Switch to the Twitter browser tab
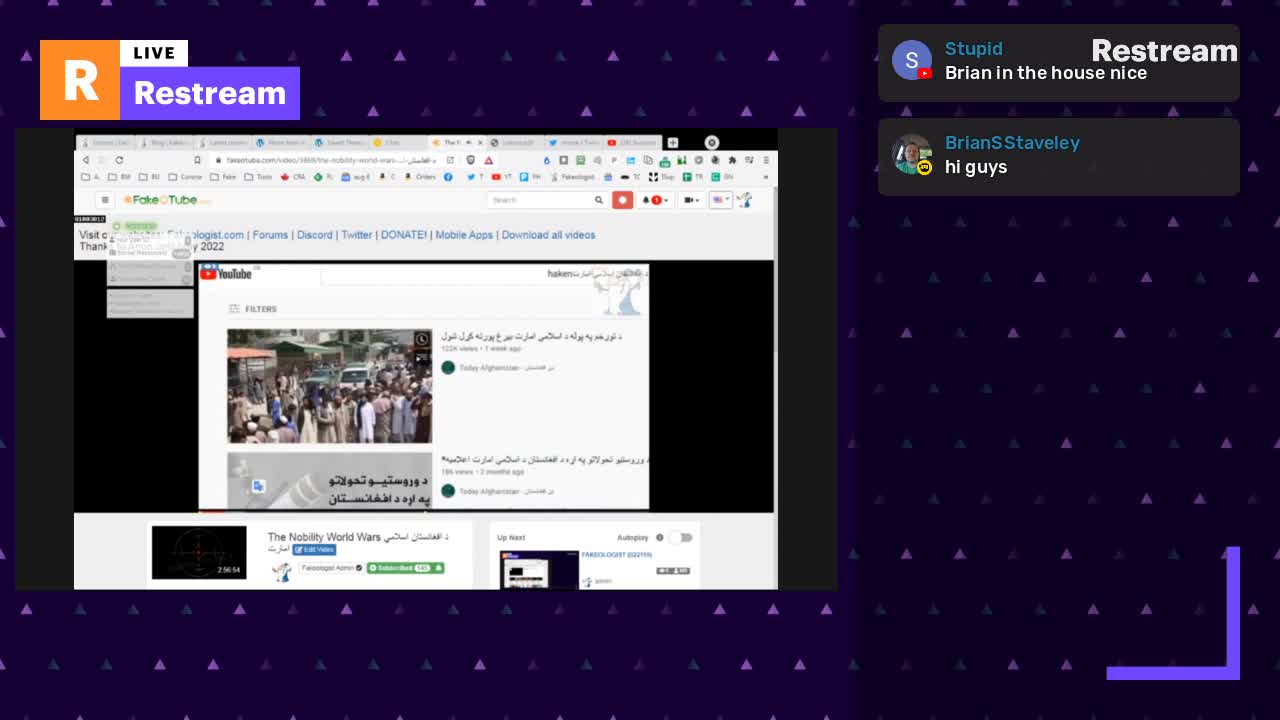 click(574, 143)
